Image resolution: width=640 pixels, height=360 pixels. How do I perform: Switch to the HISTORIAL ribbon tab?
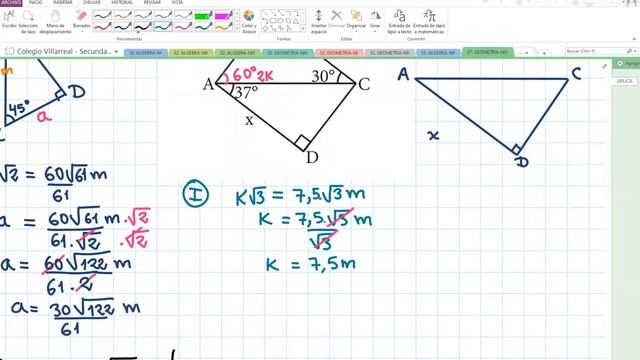(122, 2)
